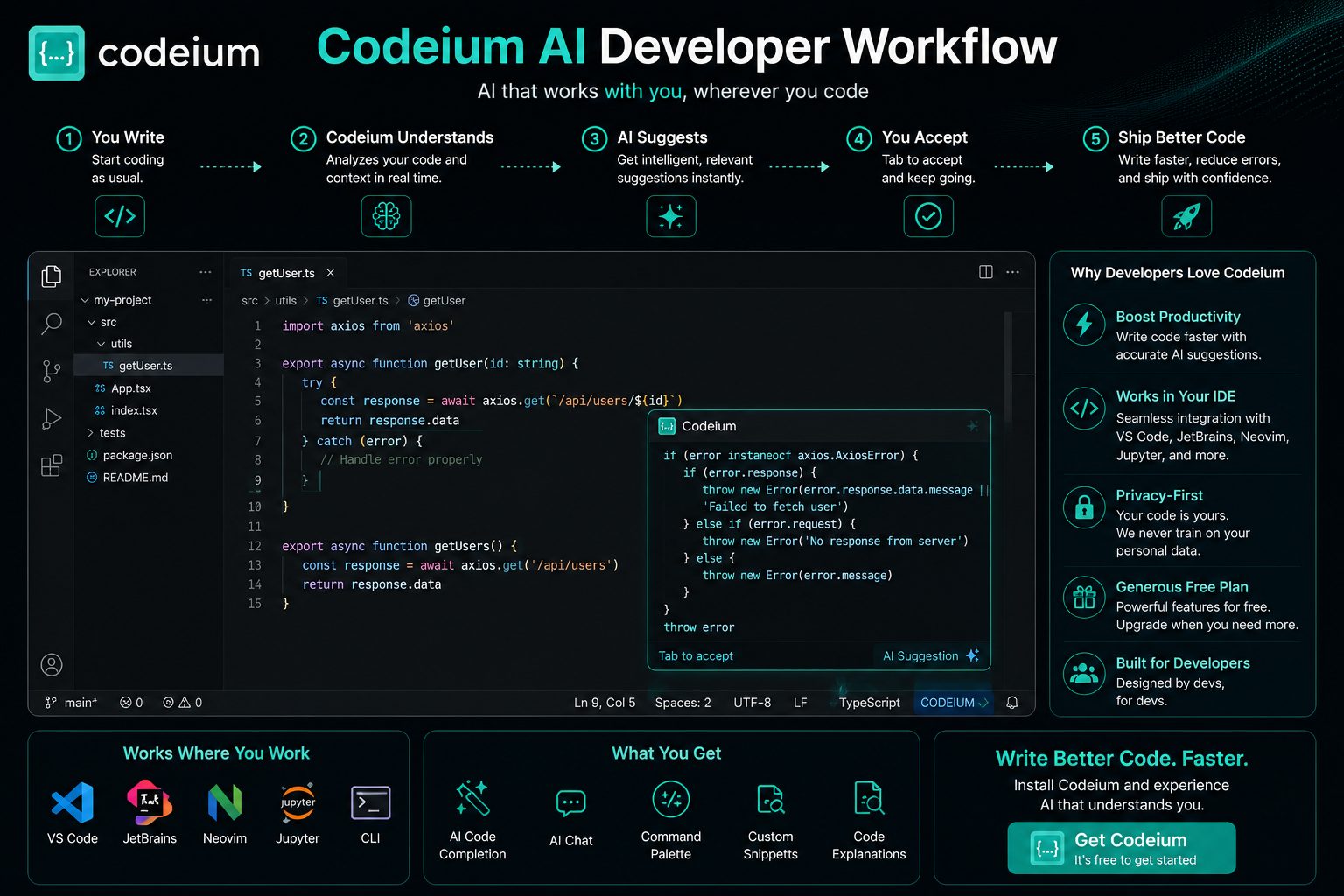Collapse the src folder in Explorer
This screenshot has height=896, width=1344.
pyautogui.click(x=92, y=323)
